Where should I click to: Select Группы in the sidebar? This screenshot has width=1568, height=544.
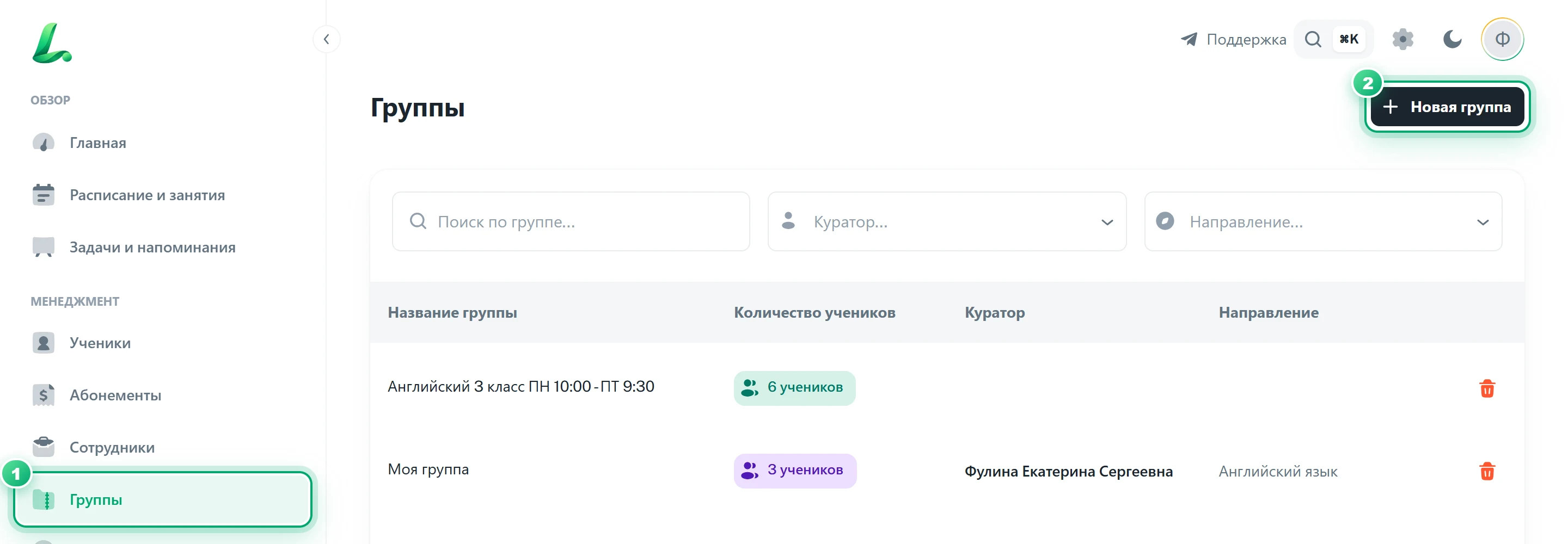pos(163,499)
